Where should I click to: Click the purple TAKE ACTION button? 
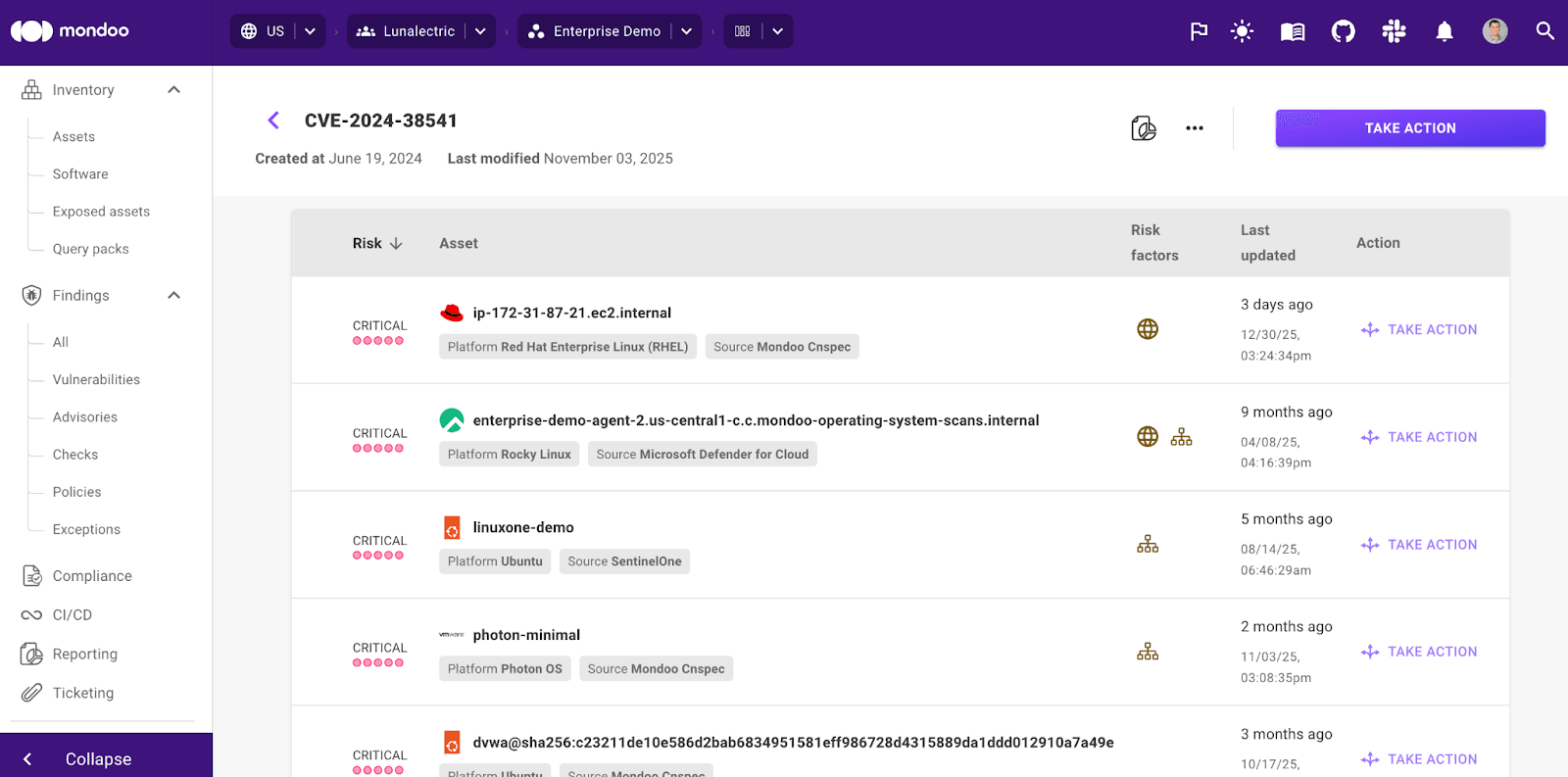coord(1410,128)
